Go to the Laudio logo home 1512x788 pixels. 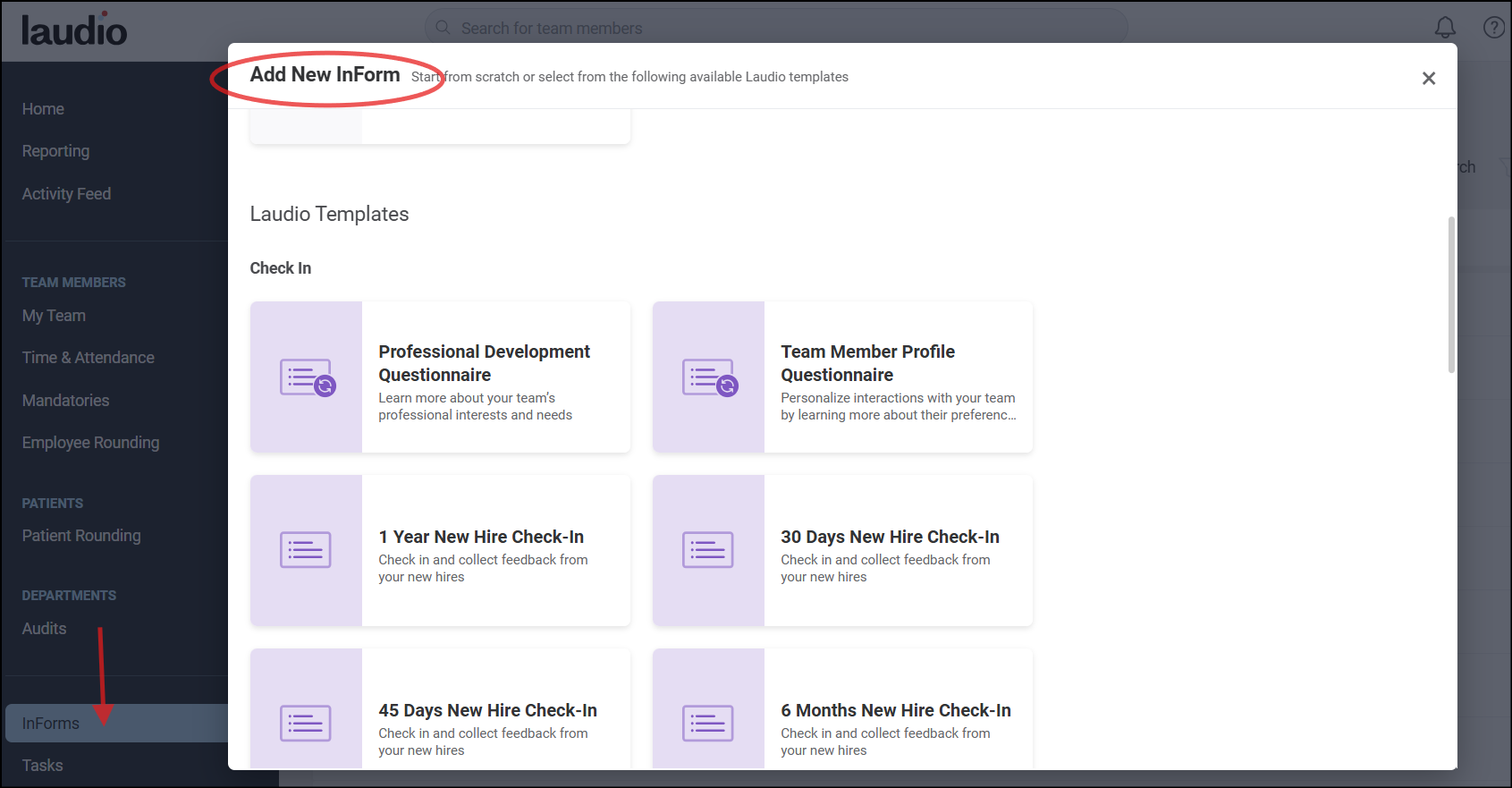click(x=74, y=30)
